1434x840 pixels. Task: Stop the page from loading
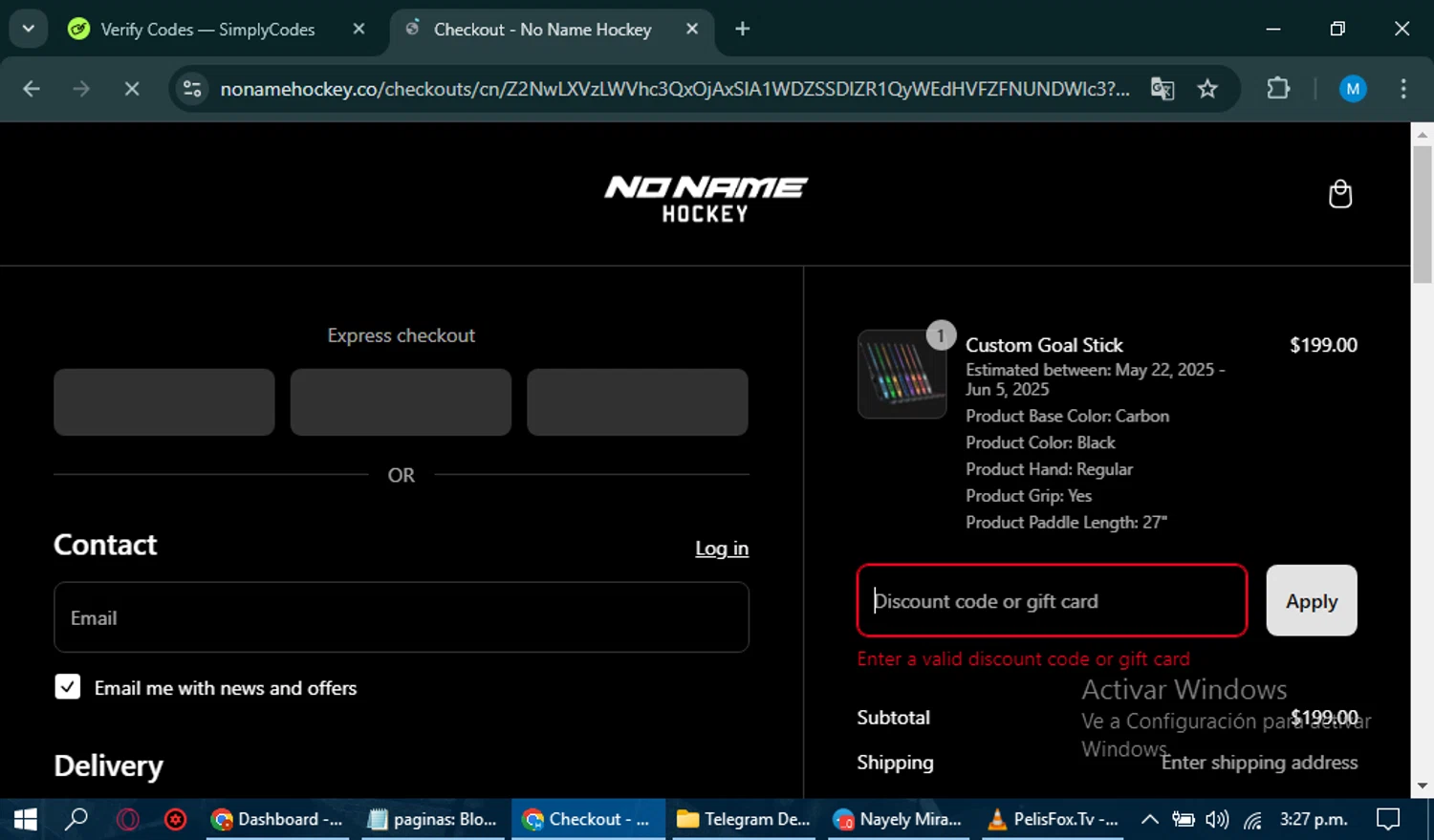click(x=132, y=89)
